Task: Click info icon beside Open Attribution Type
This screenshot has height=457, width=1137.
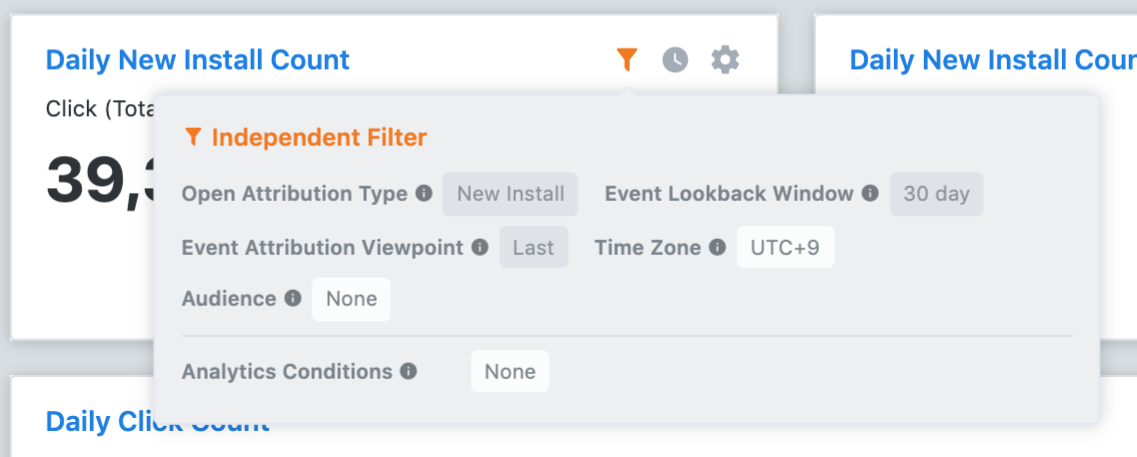Action: [424, 194]
